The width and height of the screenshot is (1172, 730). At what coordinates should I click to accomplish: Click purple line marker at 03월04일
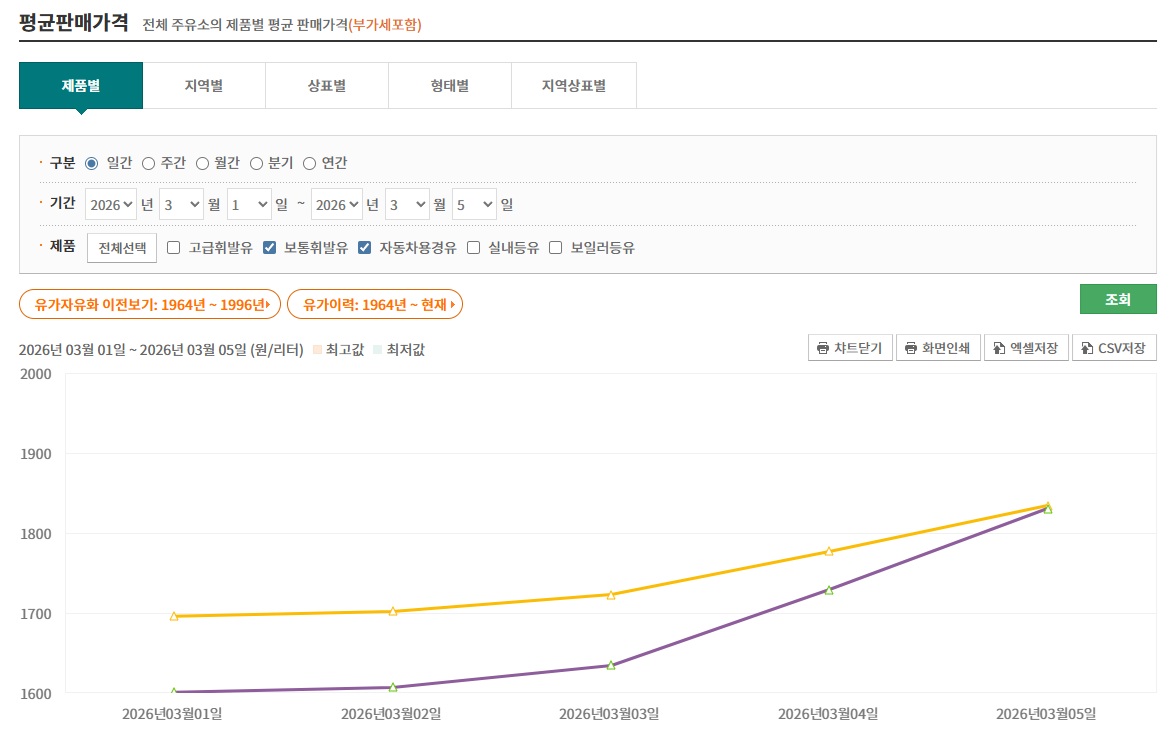pyautogui.click(x=829, y=590)
